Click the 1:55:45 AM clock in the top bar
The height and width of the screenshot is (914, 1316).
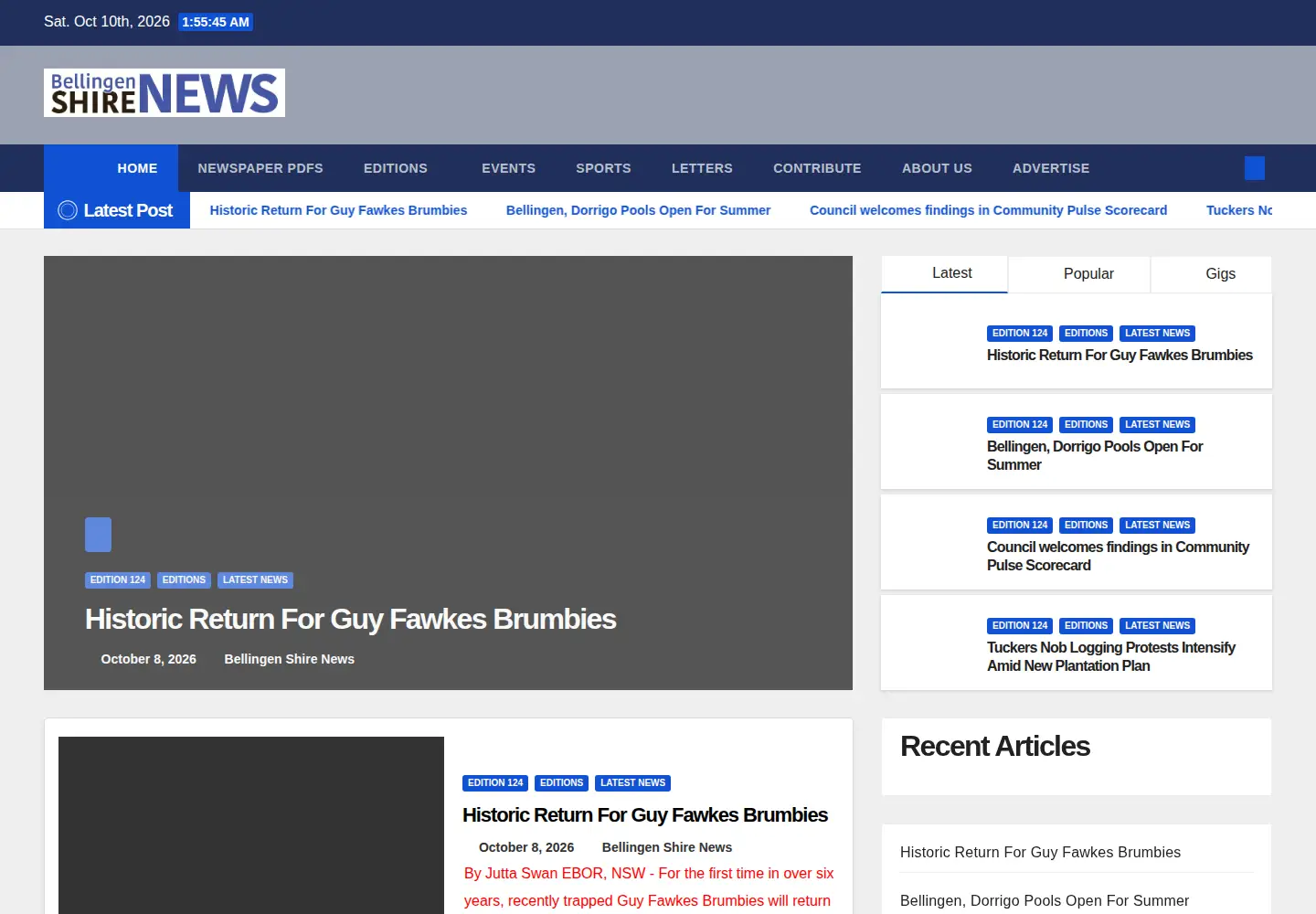tap(216, 22)
